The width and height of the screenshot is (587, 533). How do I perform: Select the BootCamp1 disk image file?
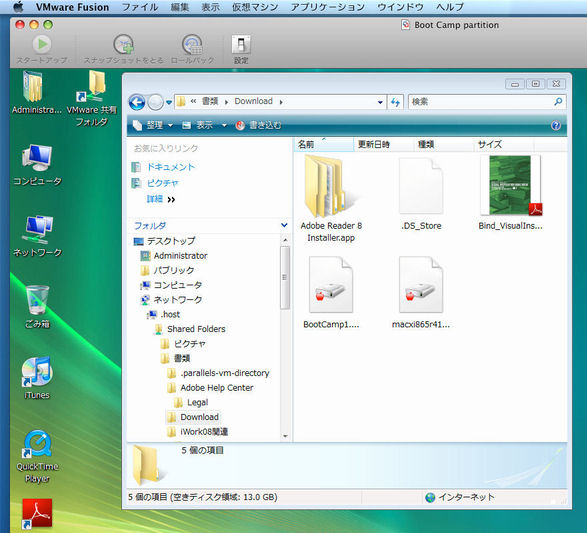331,293
